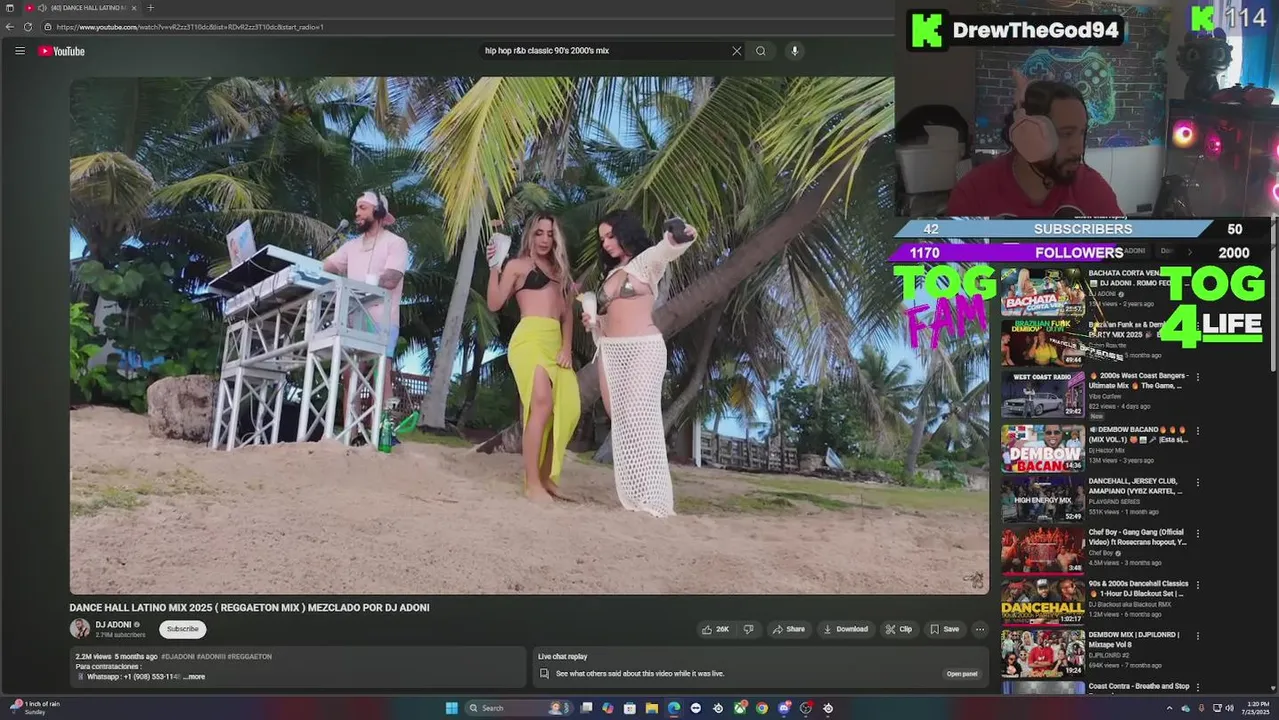This screenshot has height=720, width=1279.
Task: Open Microsoft Store from the taskbar
Action: point(629,708)
